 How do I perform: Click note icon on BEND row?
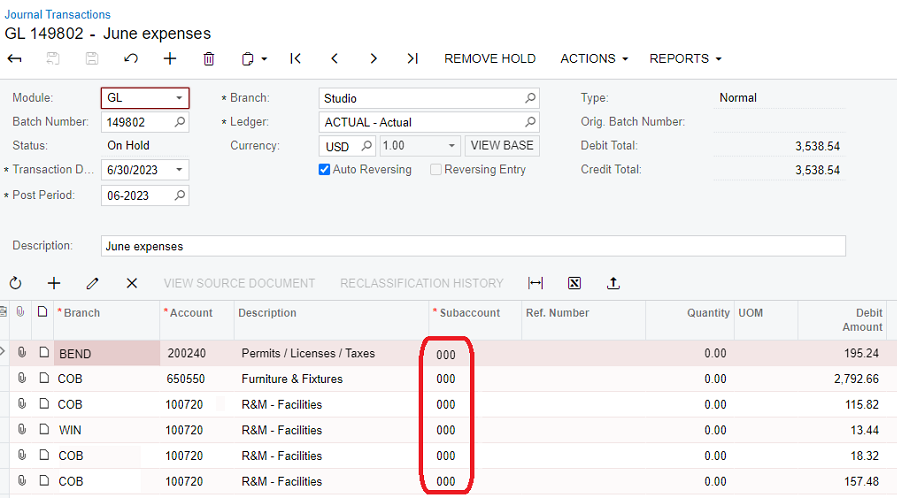(44, 352)
